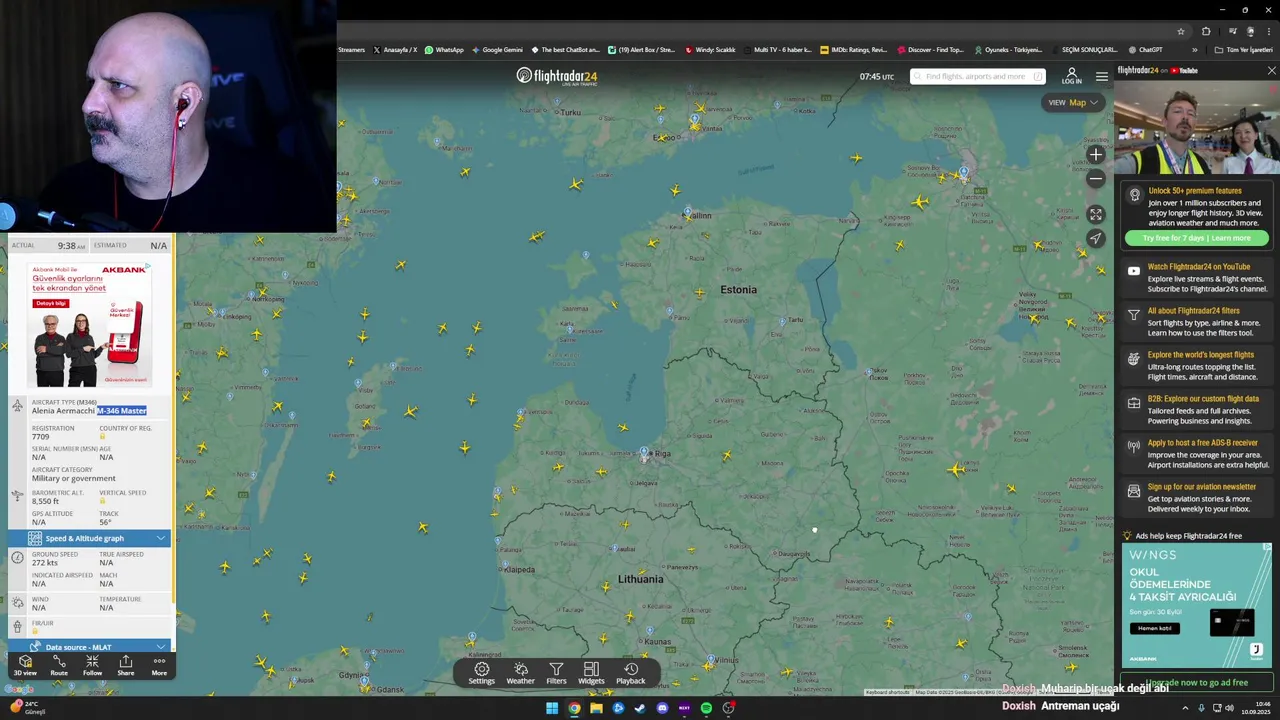
Task: Click the LOG IN user icon
Action: (1071, 76)
